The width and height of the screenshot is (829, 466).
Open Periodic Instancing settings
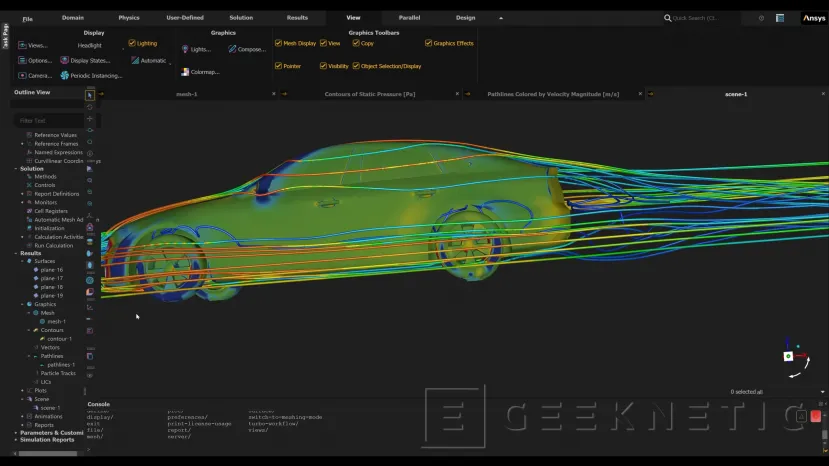91,76
